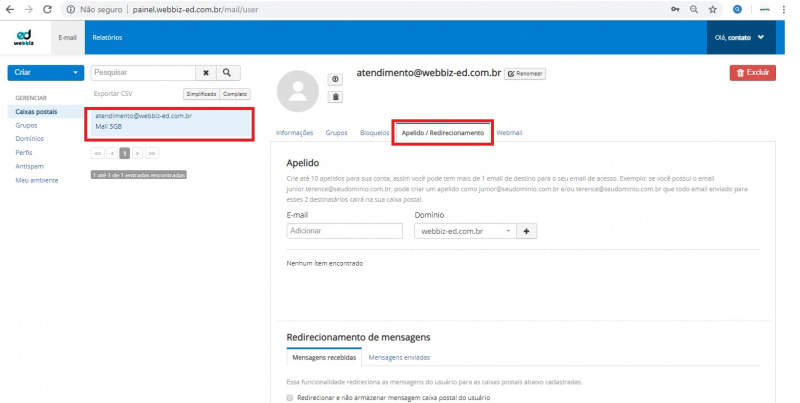This screenshot has height=403, width=800.
Task: Reload the page in the browser
Action: pyautogui.click(x=47, y=9)
